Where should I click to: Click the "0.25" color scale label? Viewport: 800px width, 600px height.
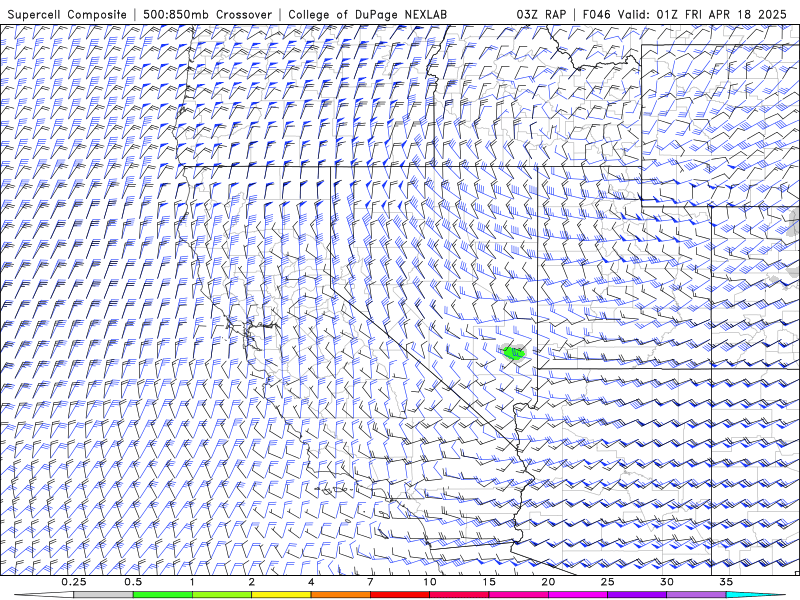(74, 582)
